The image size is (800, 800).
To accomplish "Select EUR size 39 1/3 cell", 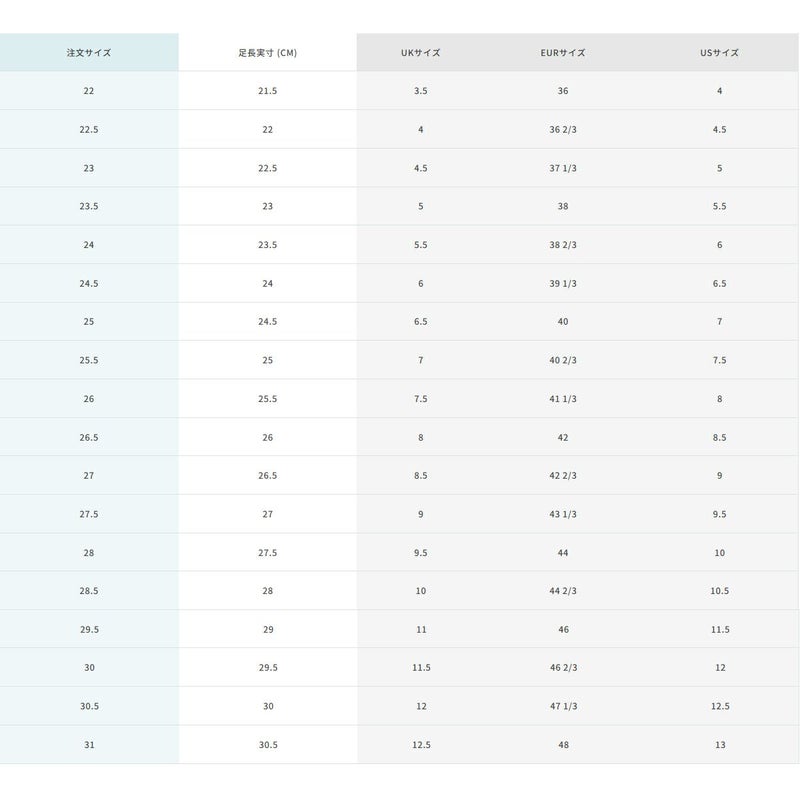I will [562, 284].
